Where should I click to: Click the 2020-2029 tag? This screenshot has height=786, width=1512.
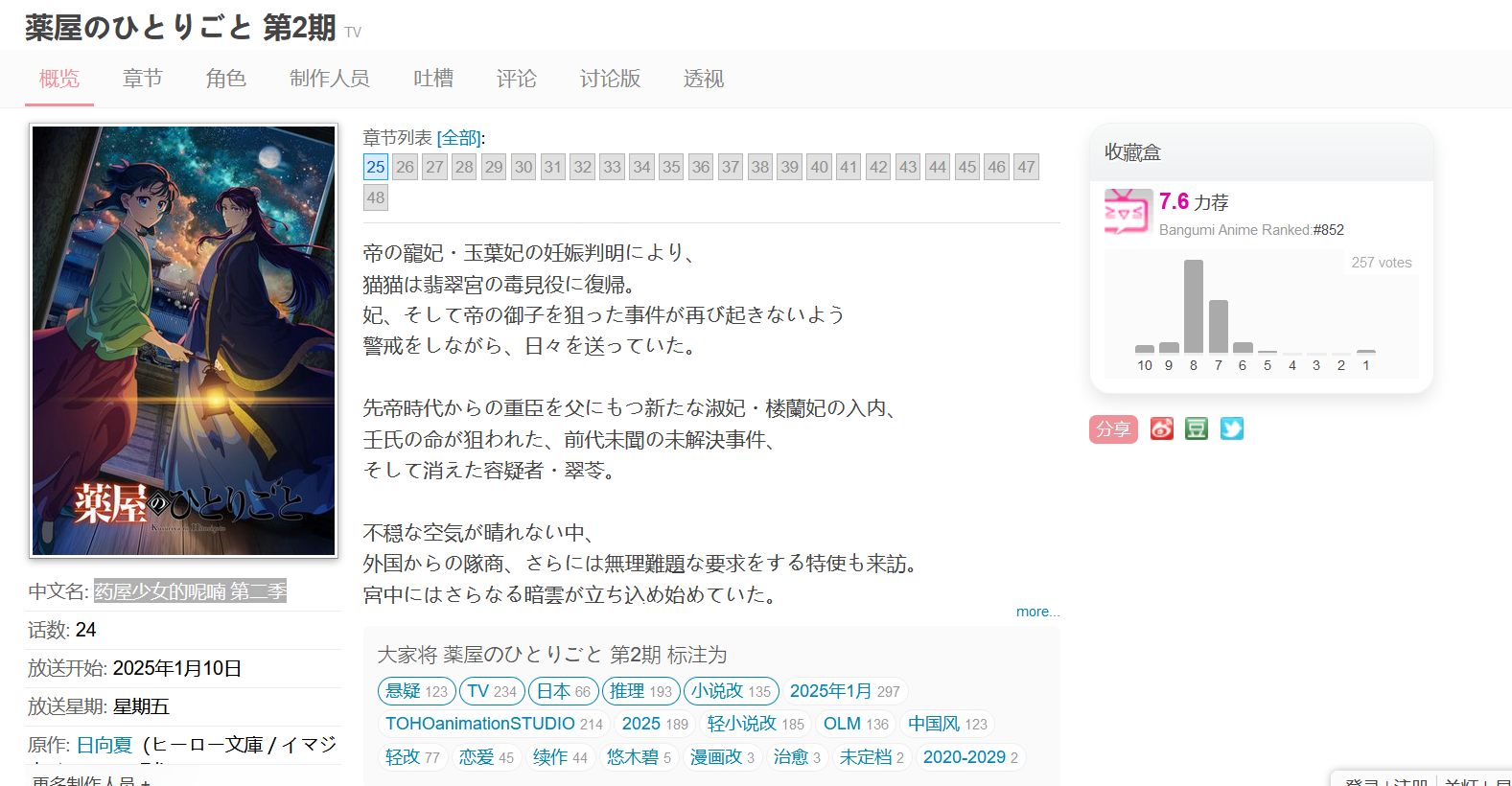(971, 757)
